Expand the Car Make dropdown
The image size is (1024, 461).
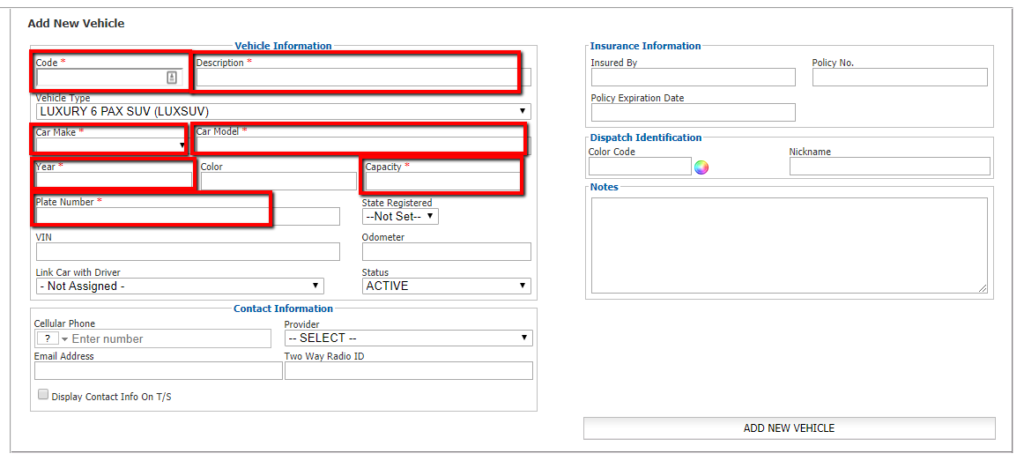112,145
